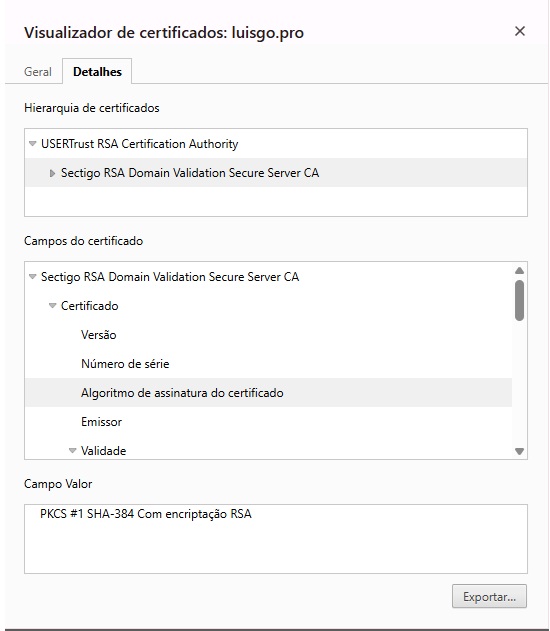This screenshot has height=631, width=550.
Task: Collapse the Certificado fields node
Action: [x=52, y=305]
